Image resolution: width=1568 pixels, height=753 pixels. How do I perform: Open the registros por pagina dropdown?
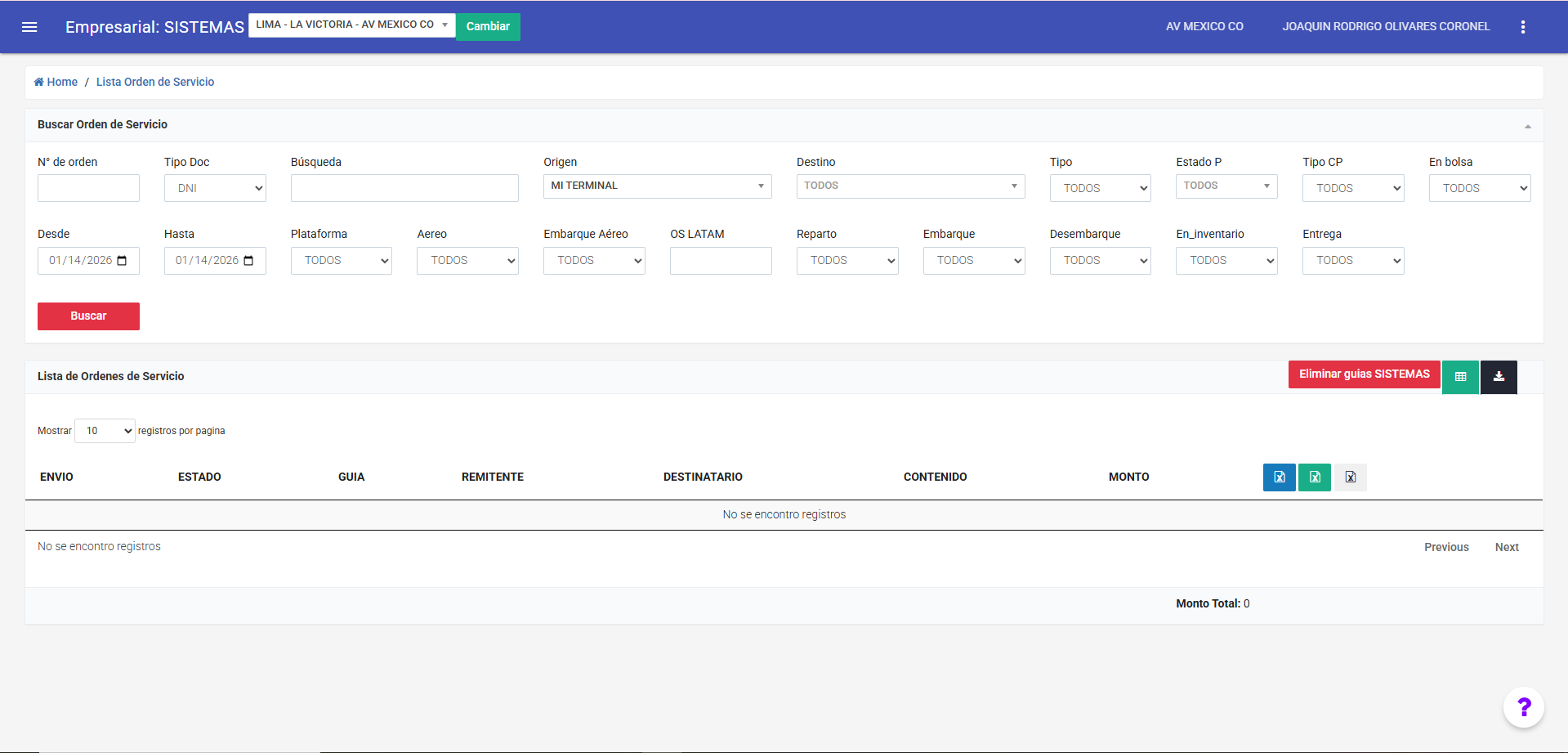(x=105, y=431)
